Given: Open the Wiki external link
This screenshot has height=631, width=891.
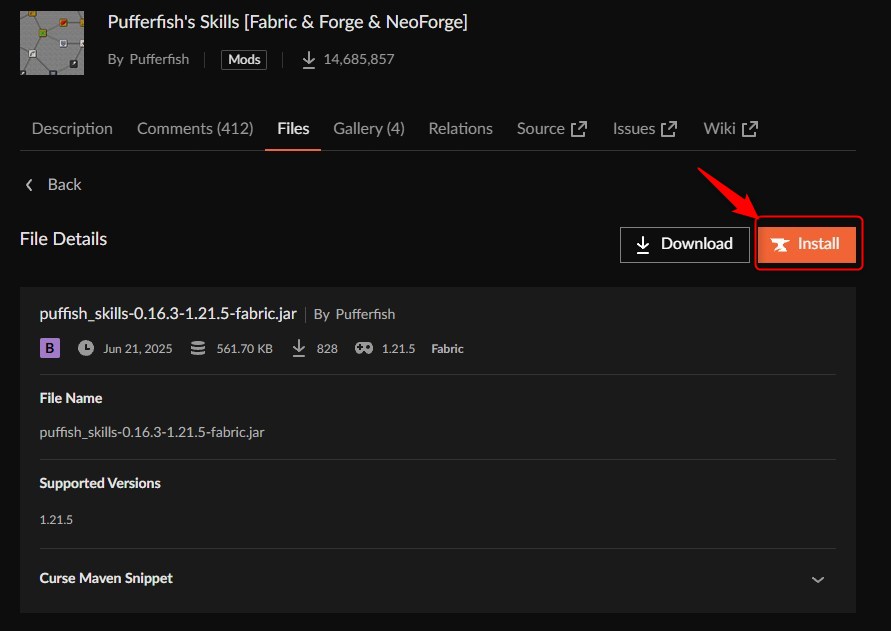Looking at the screenshot, I should [731, 128].
